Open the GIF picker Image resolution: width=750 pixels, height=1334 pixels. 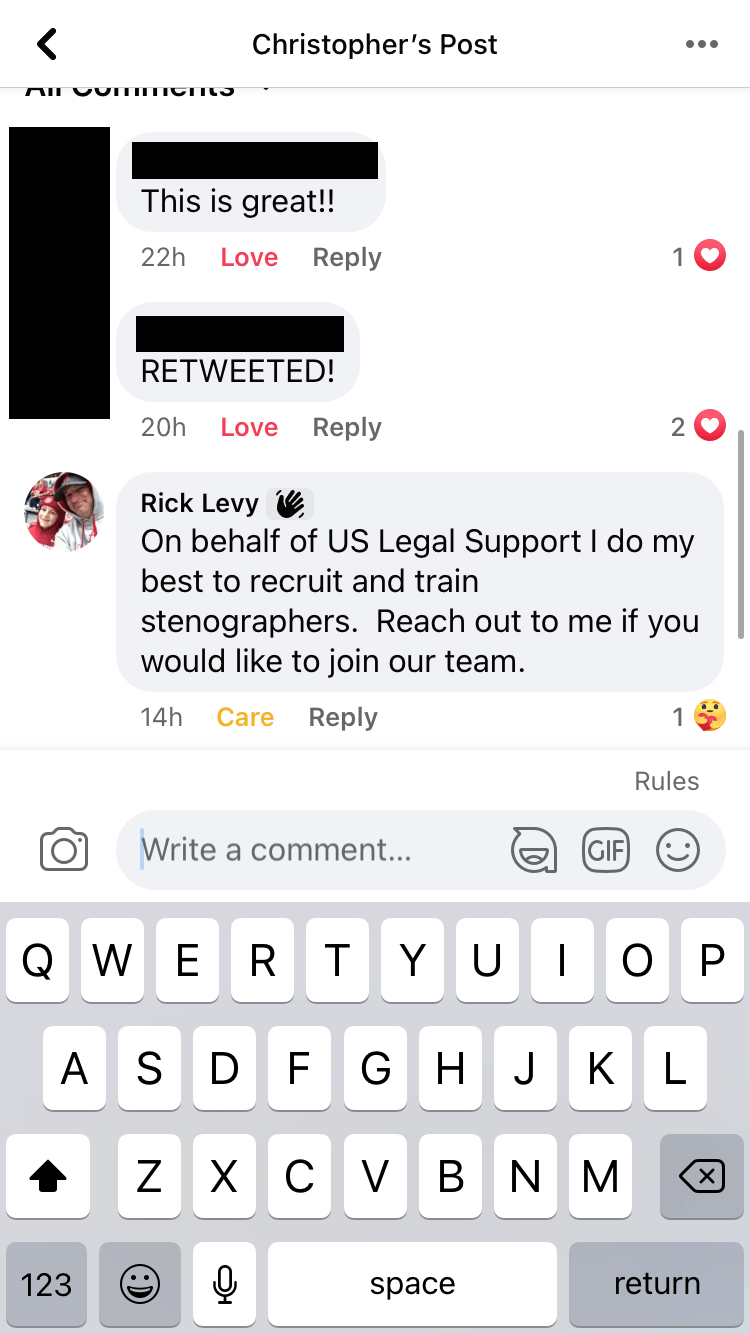[606, 850]
